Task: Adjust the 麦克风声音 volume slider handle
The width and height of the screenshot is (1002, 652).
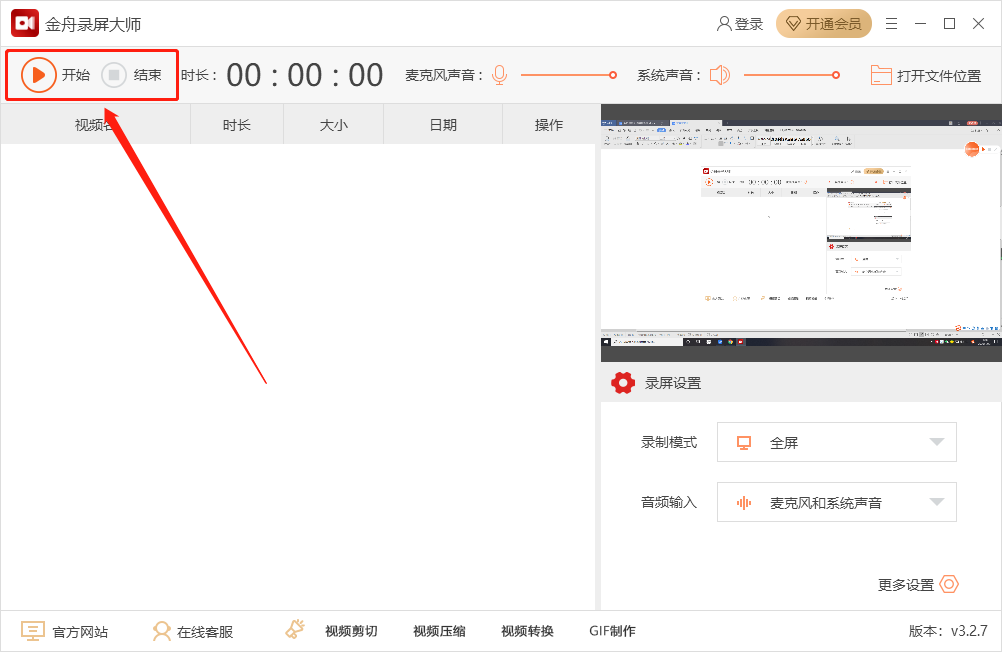Action: pos(613,75)
